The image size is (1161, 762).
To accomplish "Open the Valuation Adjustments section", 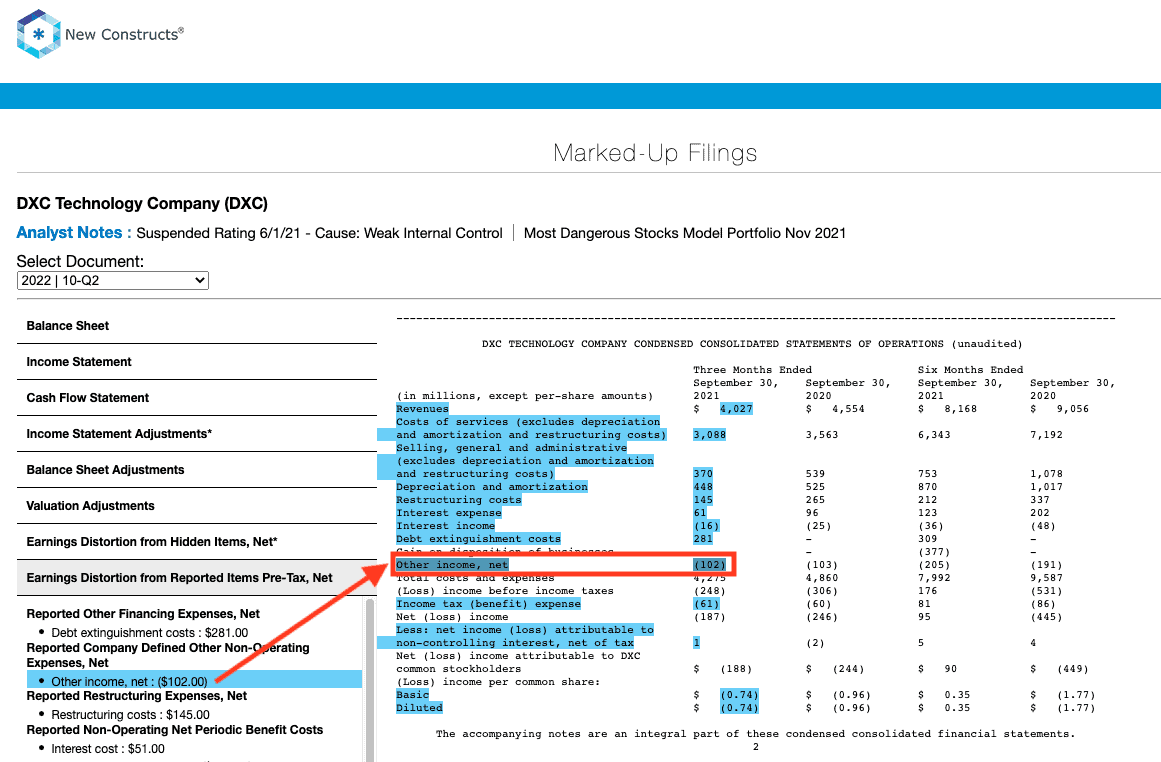I will 197,506.
